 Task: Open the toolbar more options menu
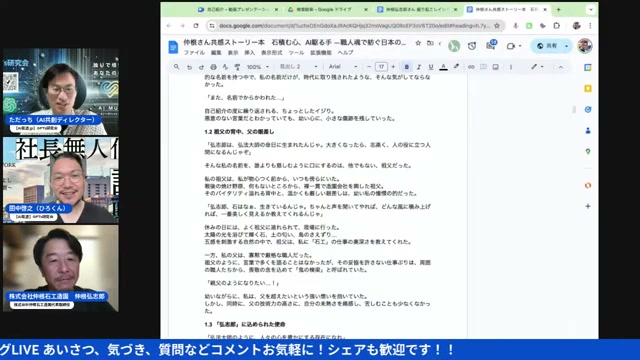point(511,67)
